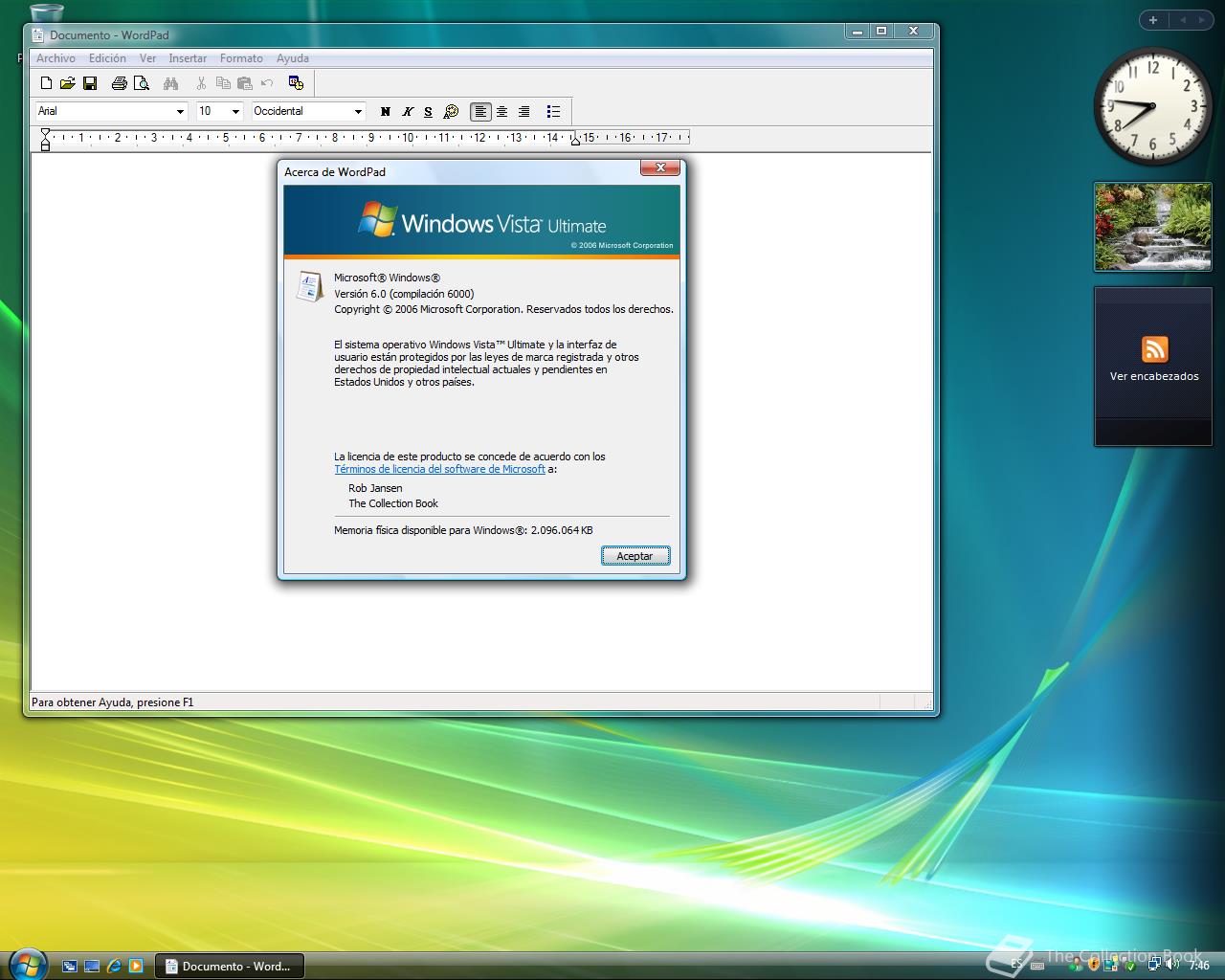This screenshot has height=980, width=1225.
Task: Open the Windows Start orb
Action: pos(26,964)
